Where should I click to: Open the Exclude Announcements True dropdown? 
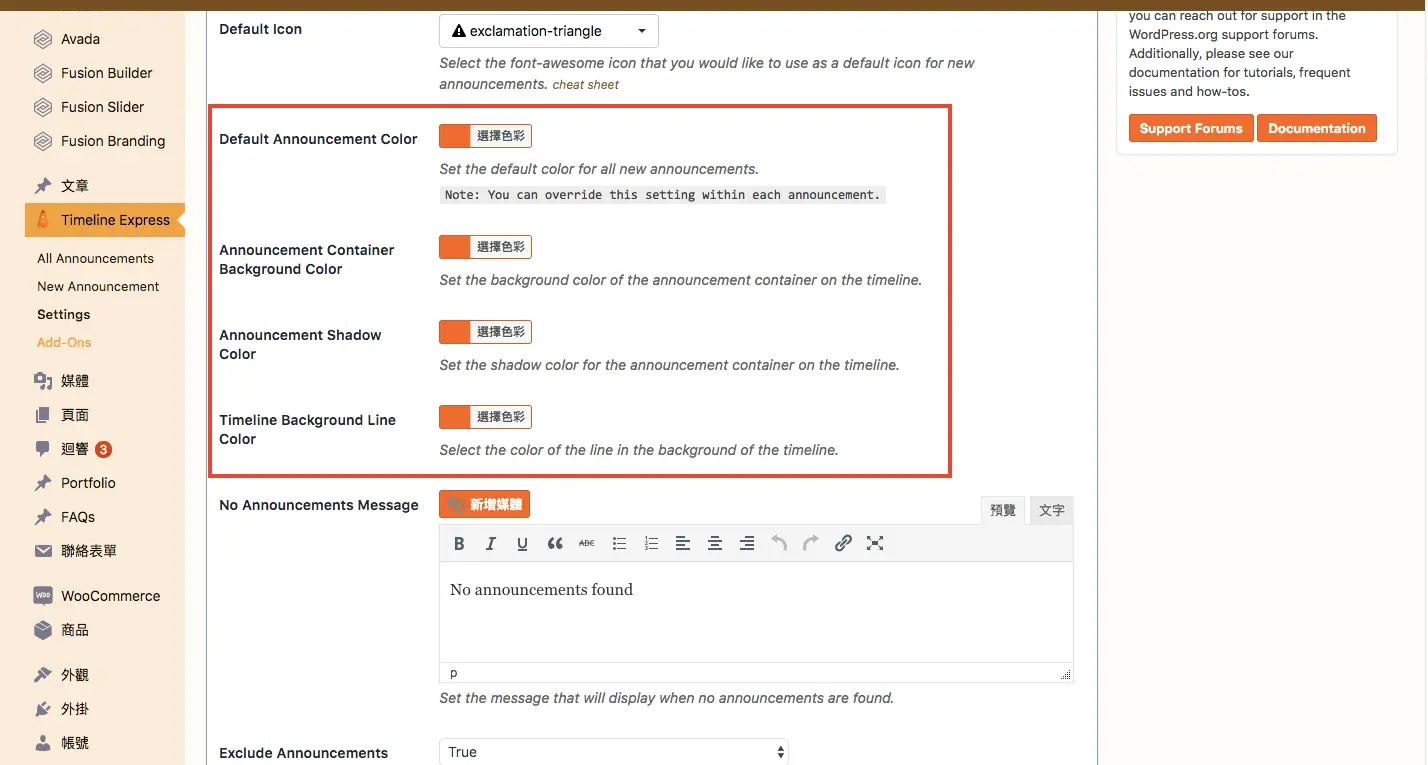pos(614,752)
